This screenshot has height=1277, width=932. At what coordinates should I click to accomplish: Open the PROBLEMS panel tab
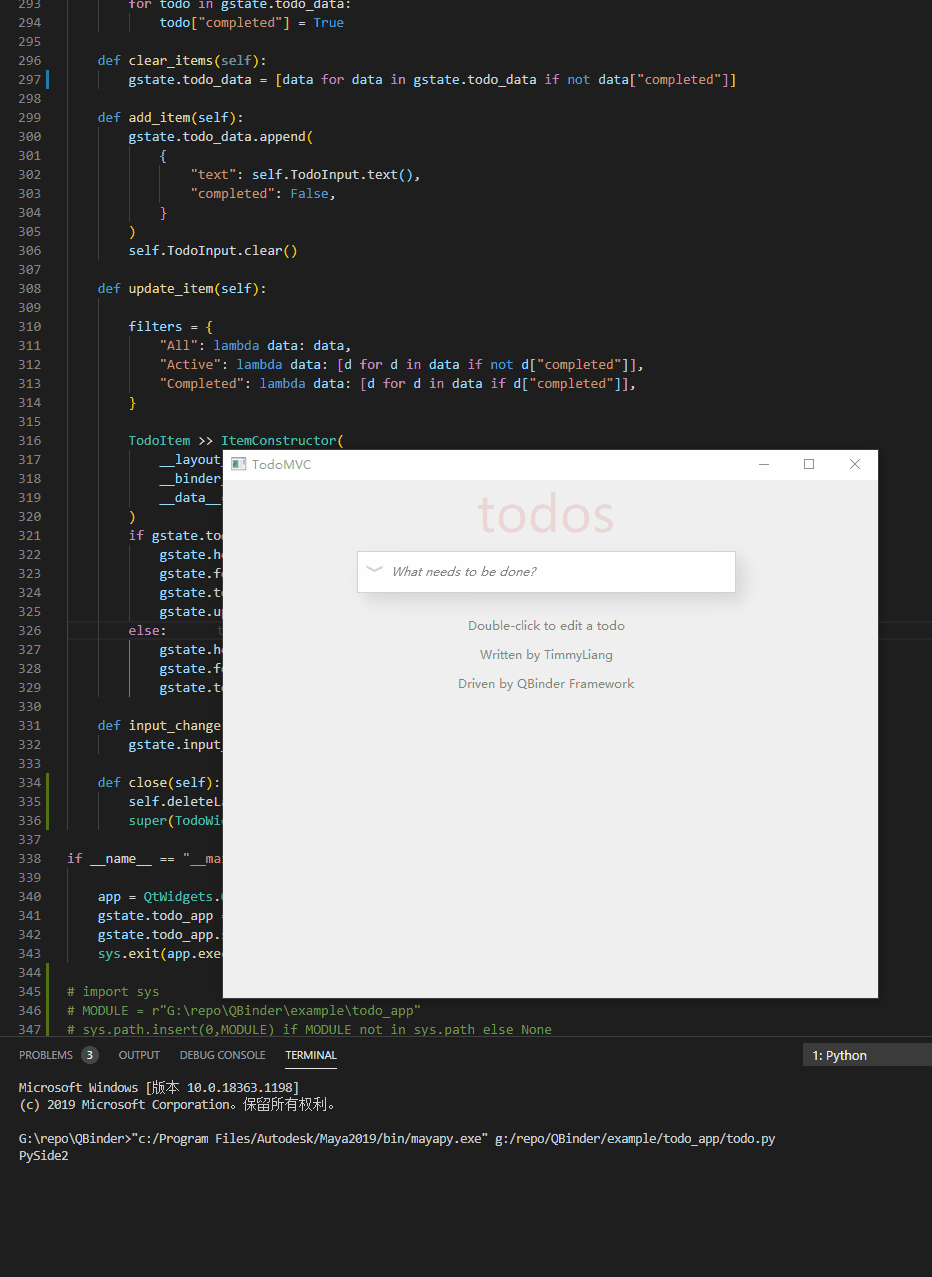(x=46, y=1055)
